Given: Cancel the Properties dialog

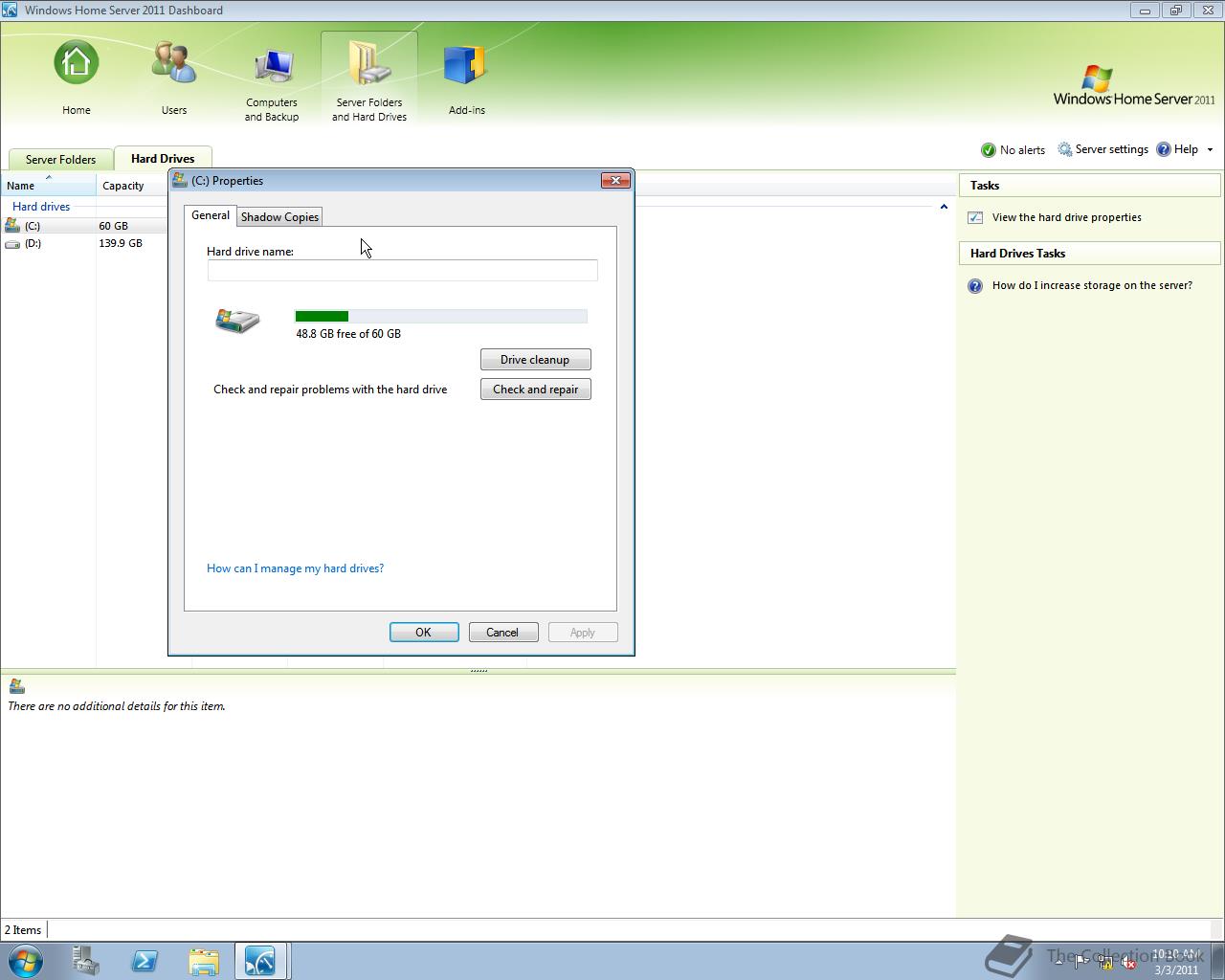Looking at the screenshot, I should (x=502, y=633).
